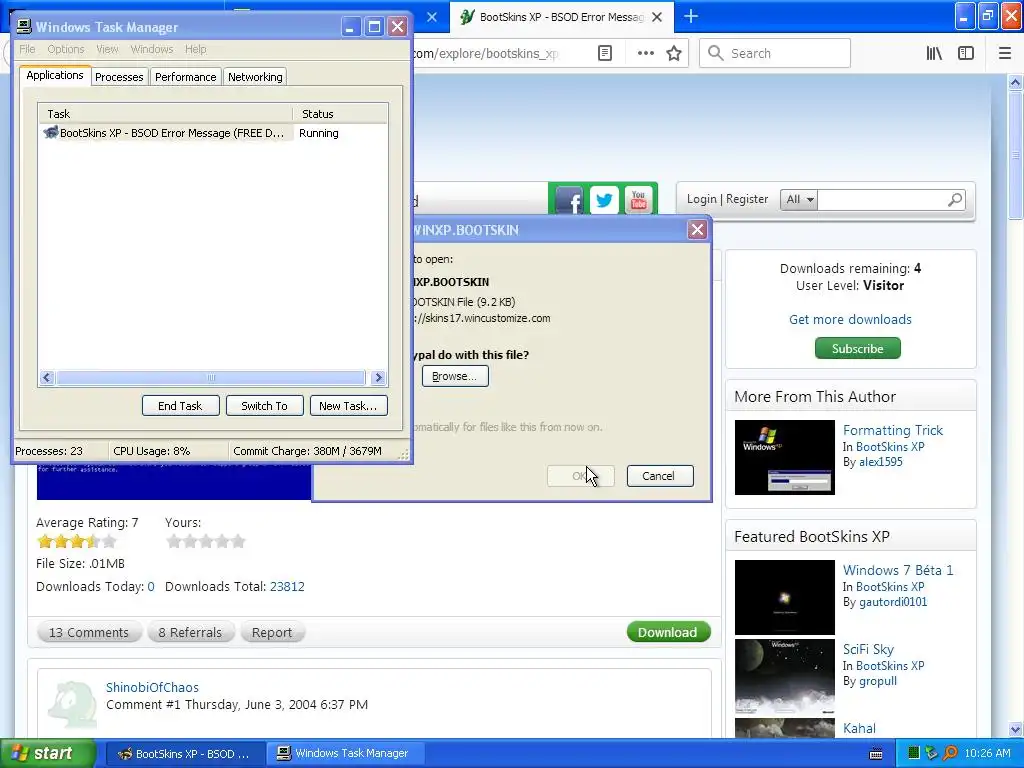Click the orange magnifier tray icon

click(x=950, y=754)
